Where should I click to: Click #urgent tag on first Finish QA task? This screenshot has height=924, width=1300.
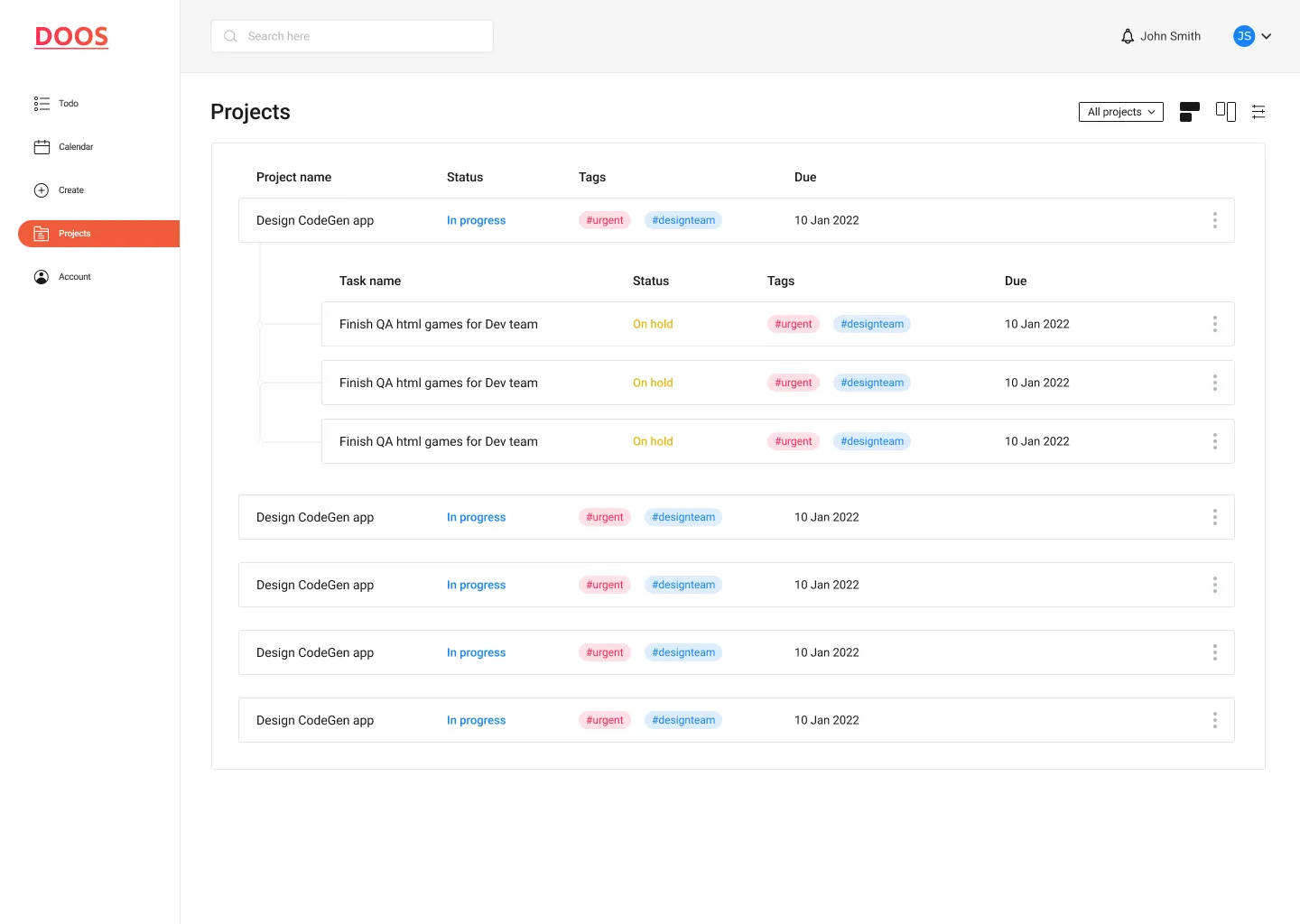tap(794, 324)
